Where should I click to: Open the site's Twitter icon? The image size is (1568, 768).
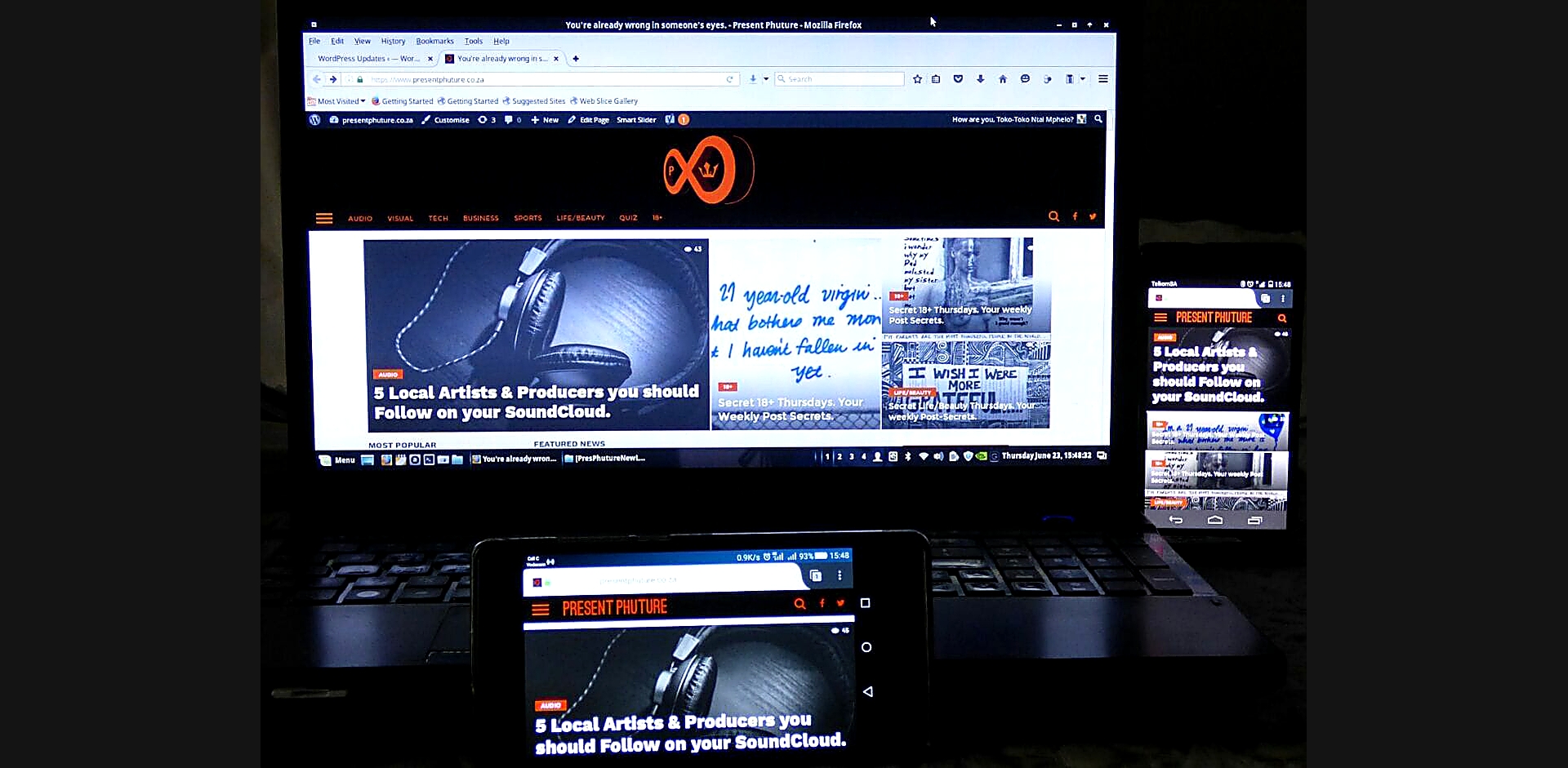[x=1093, y=216]
